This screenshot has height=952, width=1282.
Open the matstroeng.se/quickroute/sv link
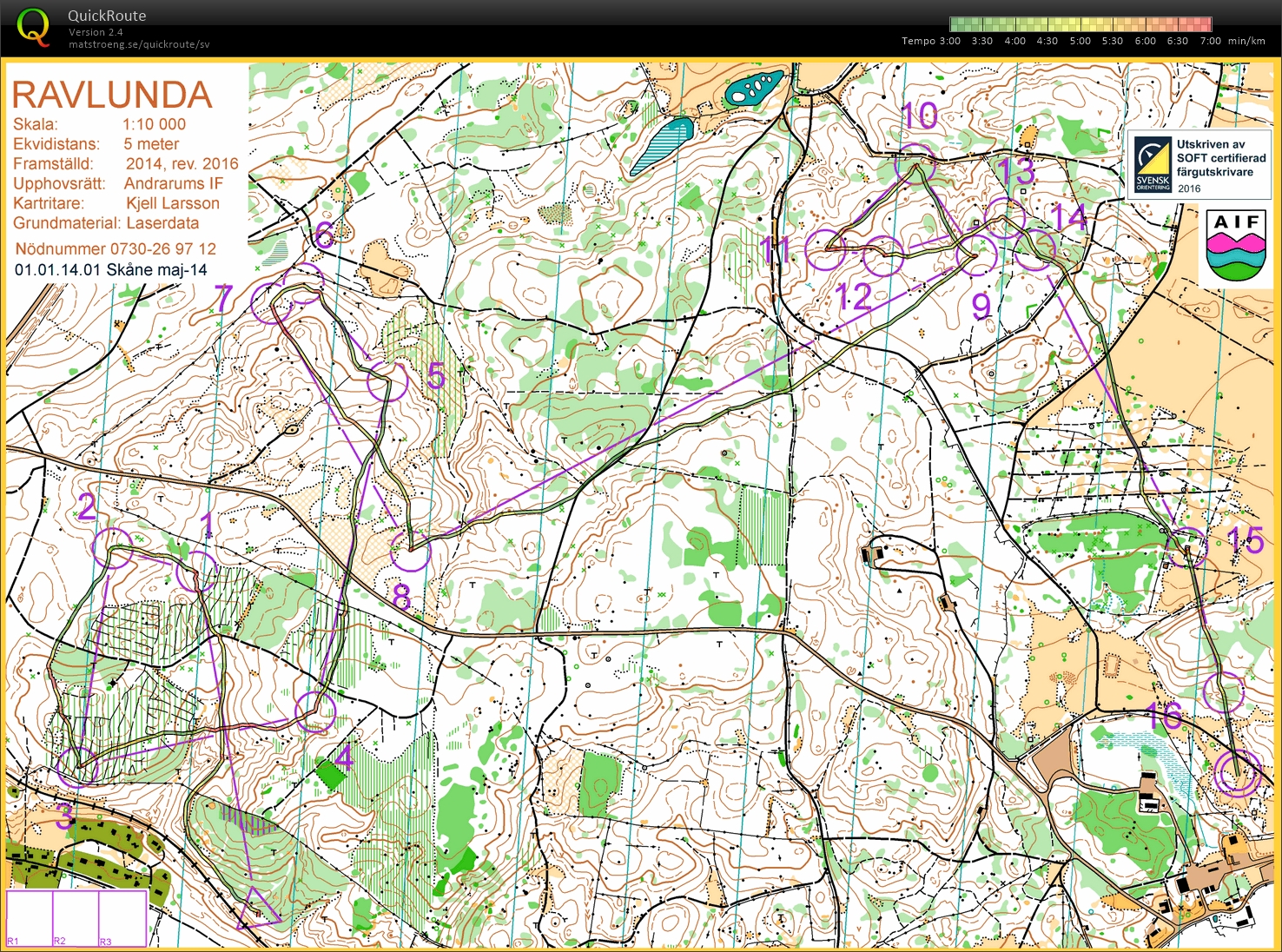[x=139, y=44]
